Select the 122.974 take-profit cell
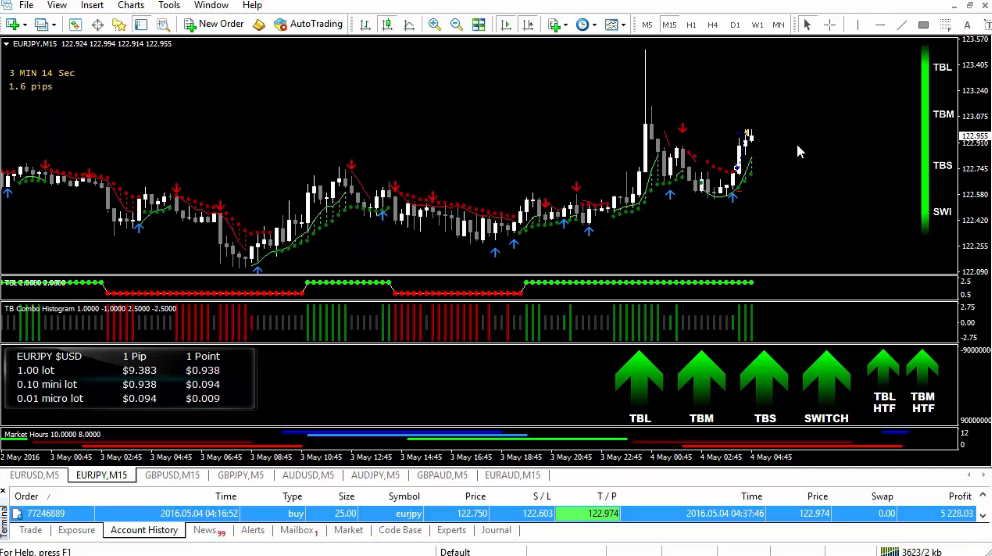 588,514
